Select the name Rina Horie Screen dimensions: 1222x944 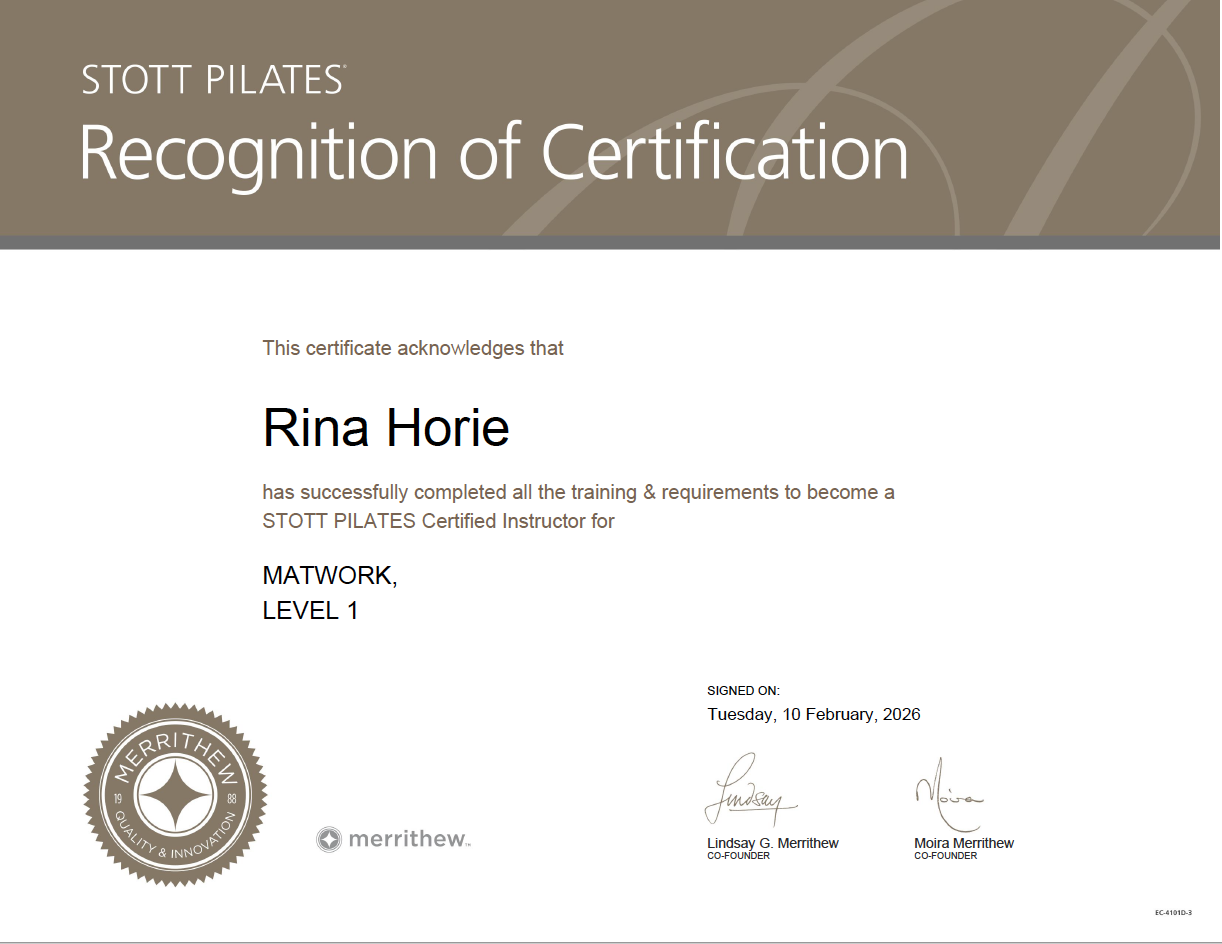coord(386,427)
